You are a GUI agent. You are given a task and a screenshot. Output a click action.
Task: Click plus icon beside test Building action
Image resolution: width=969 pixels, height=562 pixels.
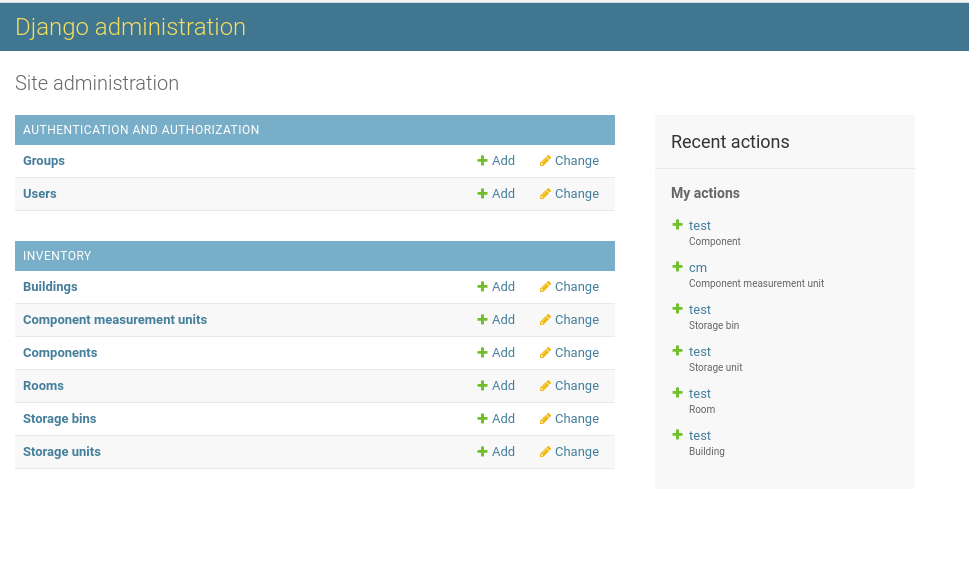pos(677,435)
